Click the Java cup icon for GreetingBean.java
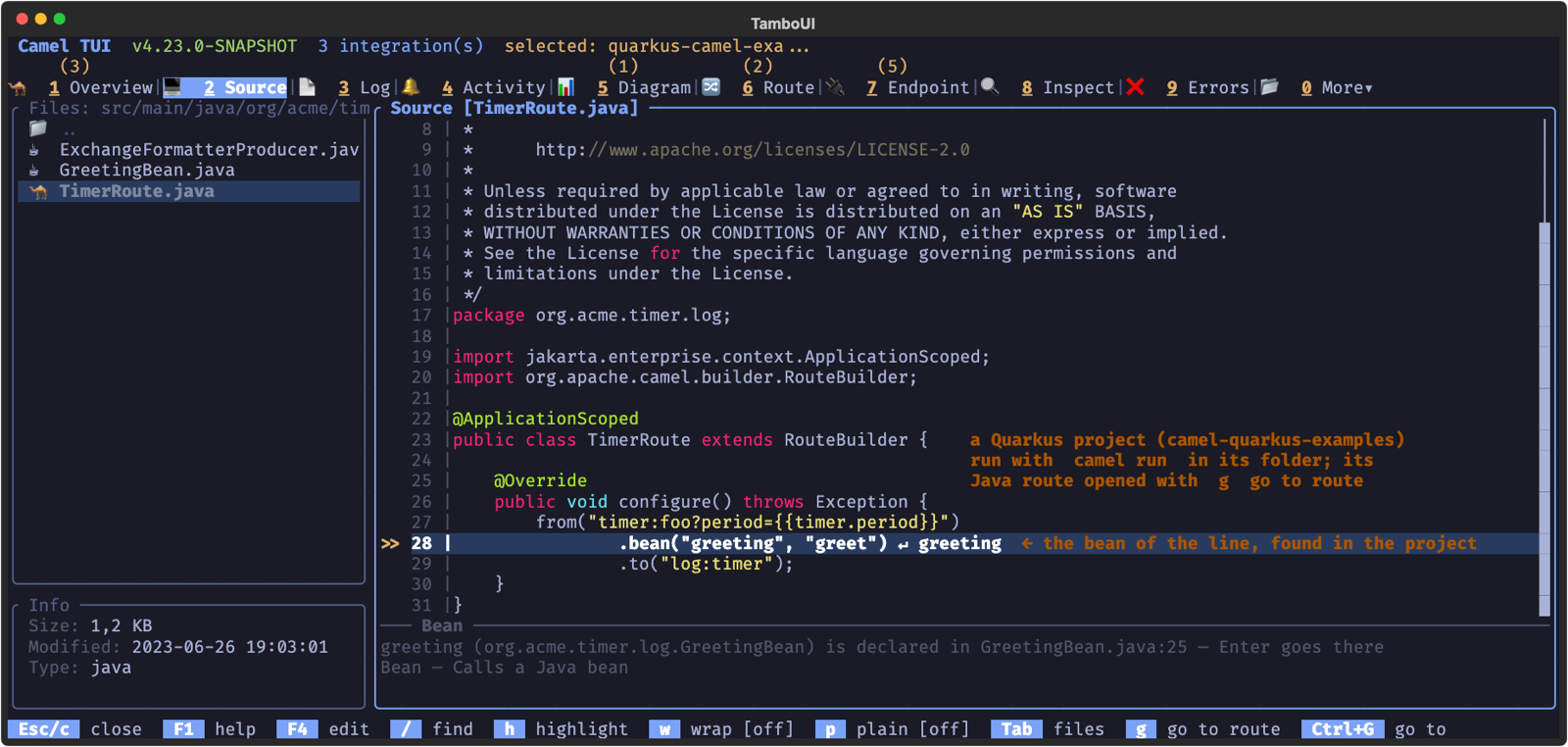This screenshot has width=1568, height=747. [x=34, y=171]
